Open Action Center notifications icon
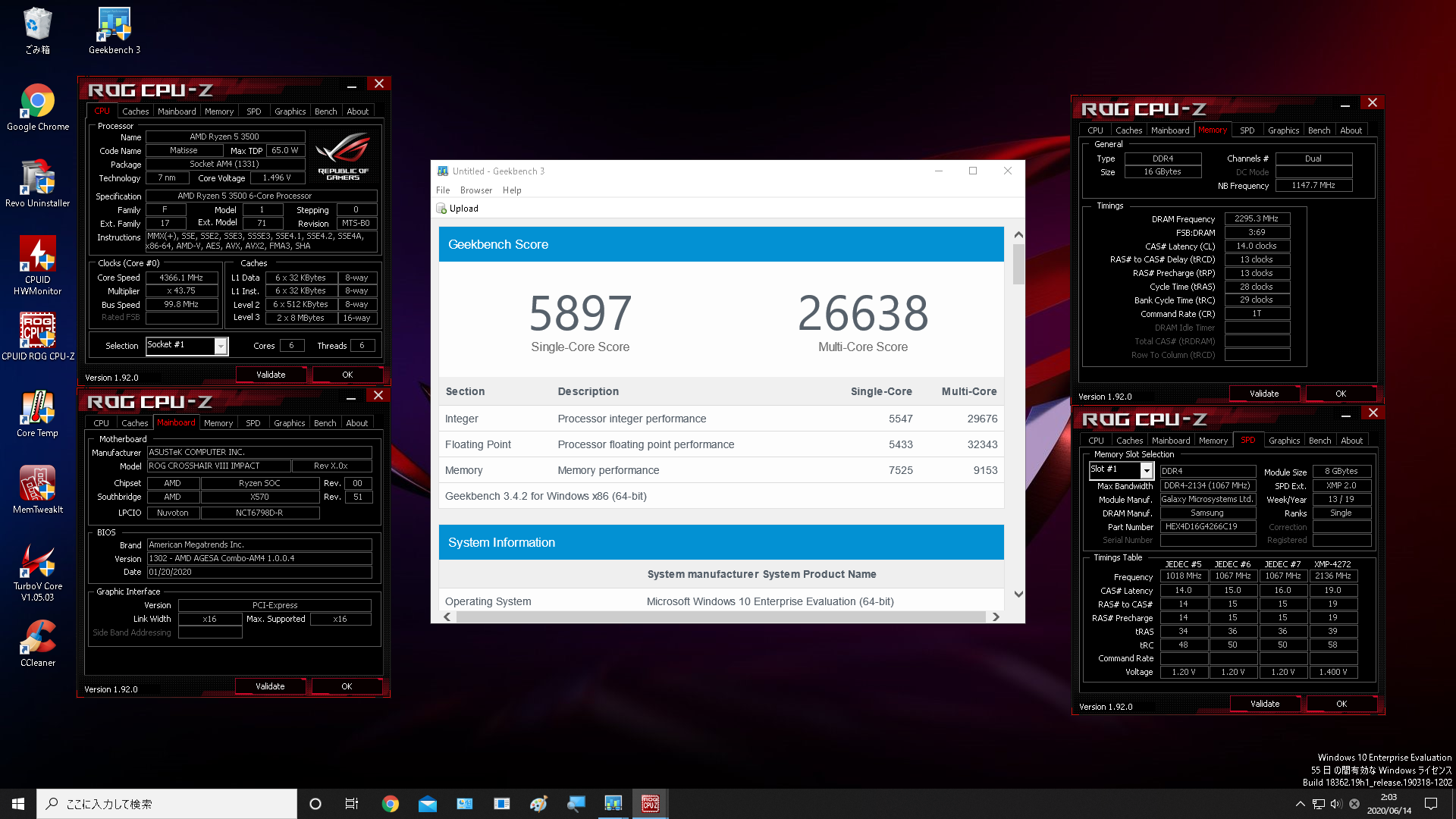Image resolution: width=1456 pixels, height=819 pixels. (x=1431, y=804)
